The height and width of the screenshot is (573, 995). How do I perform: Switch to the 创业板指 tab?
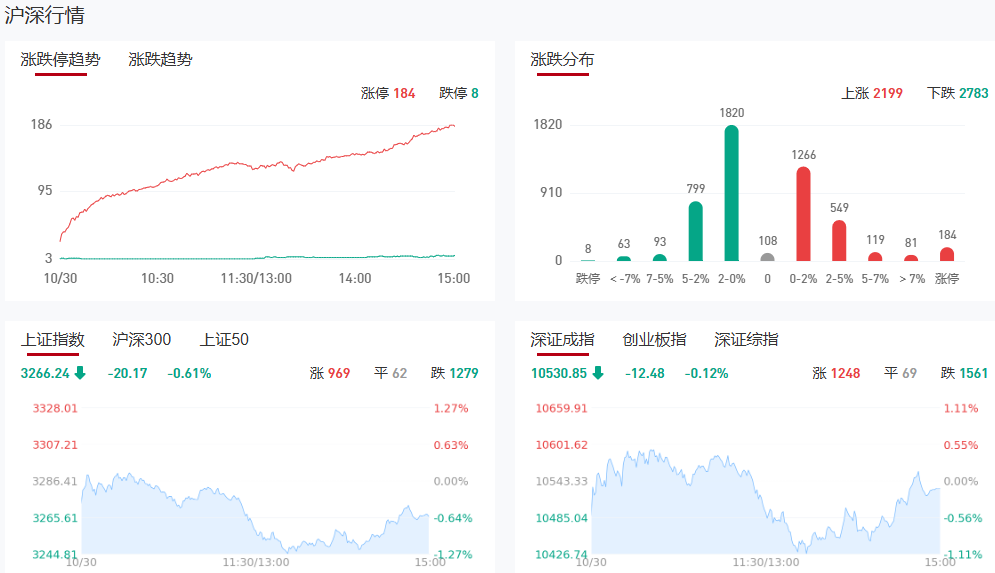(654, 340)
